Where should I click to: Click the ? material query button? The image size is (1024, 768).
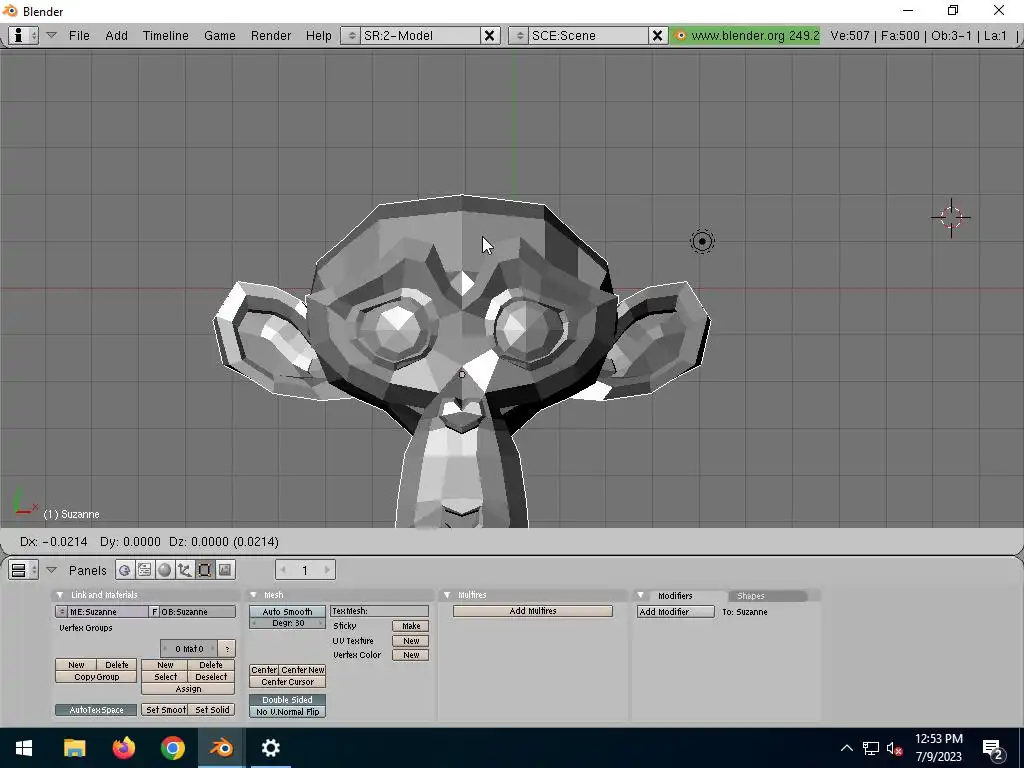227,648
